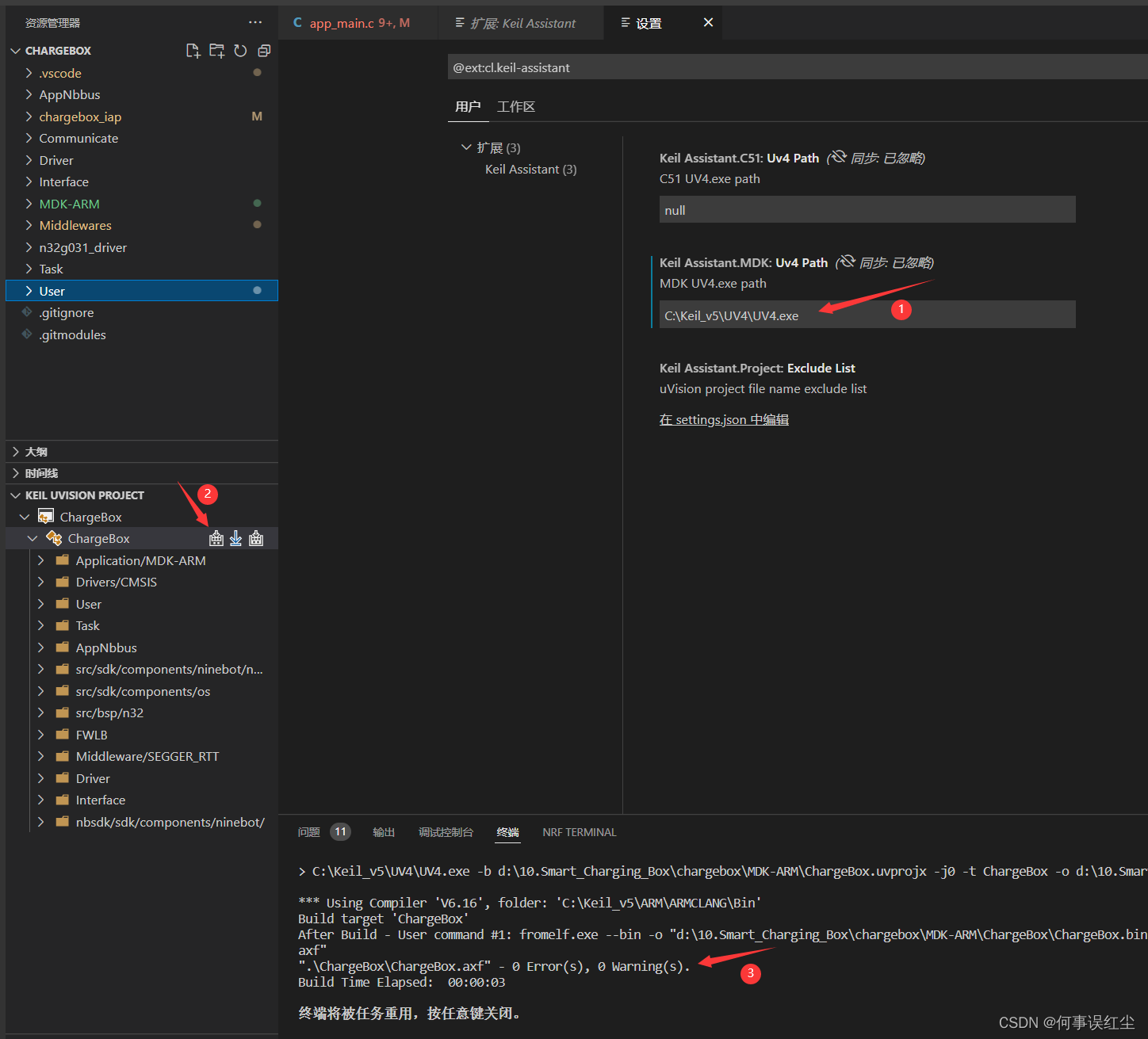Screen dimensions: 1148x1039
Task: Select the Interface folder in explorer
Action: click(x=63, y=181)
